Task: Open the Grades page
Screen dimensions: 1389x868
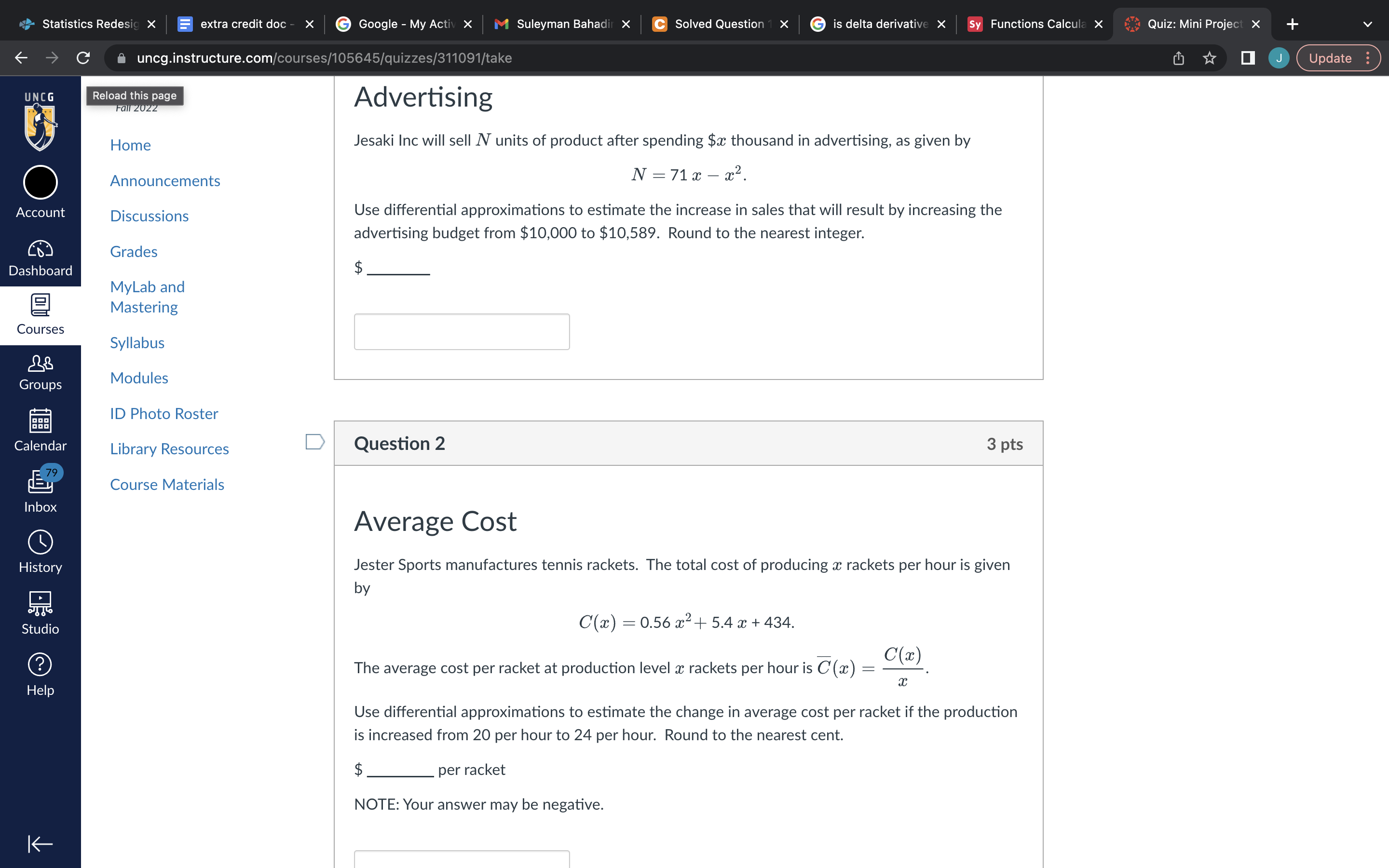Action: pos(133,251)
